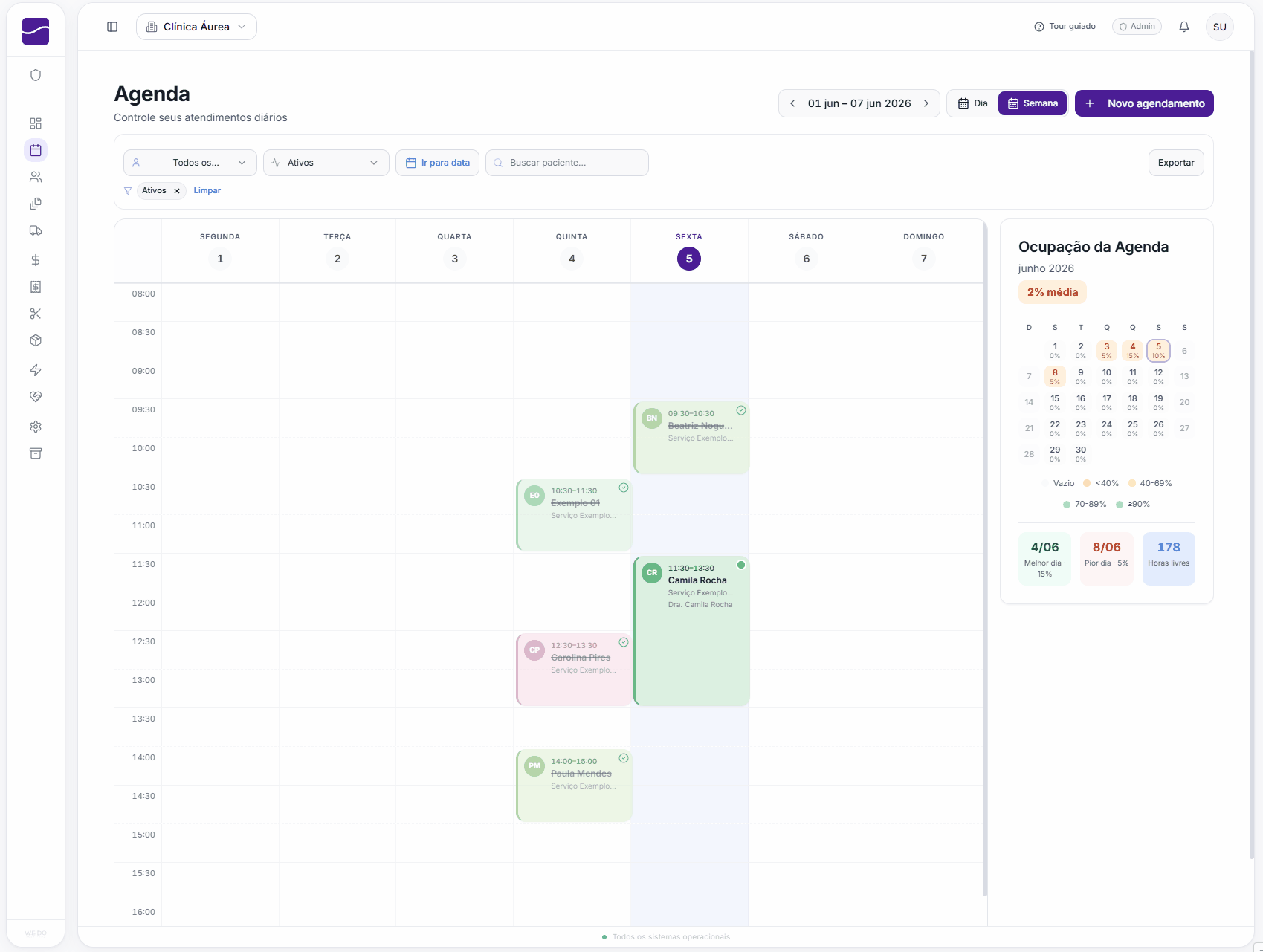Open the Ativos status dropdown
1263x952 pixels.
pyautogui.click(x=326, y=163)
